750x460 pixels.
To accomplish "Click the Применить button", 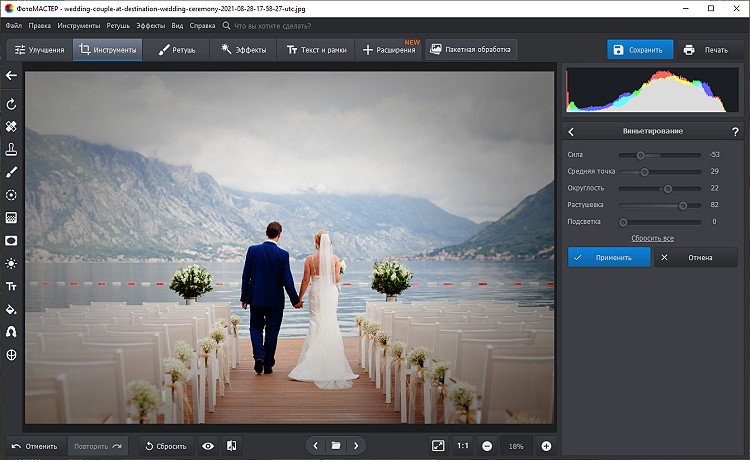I will click(608, 257).
